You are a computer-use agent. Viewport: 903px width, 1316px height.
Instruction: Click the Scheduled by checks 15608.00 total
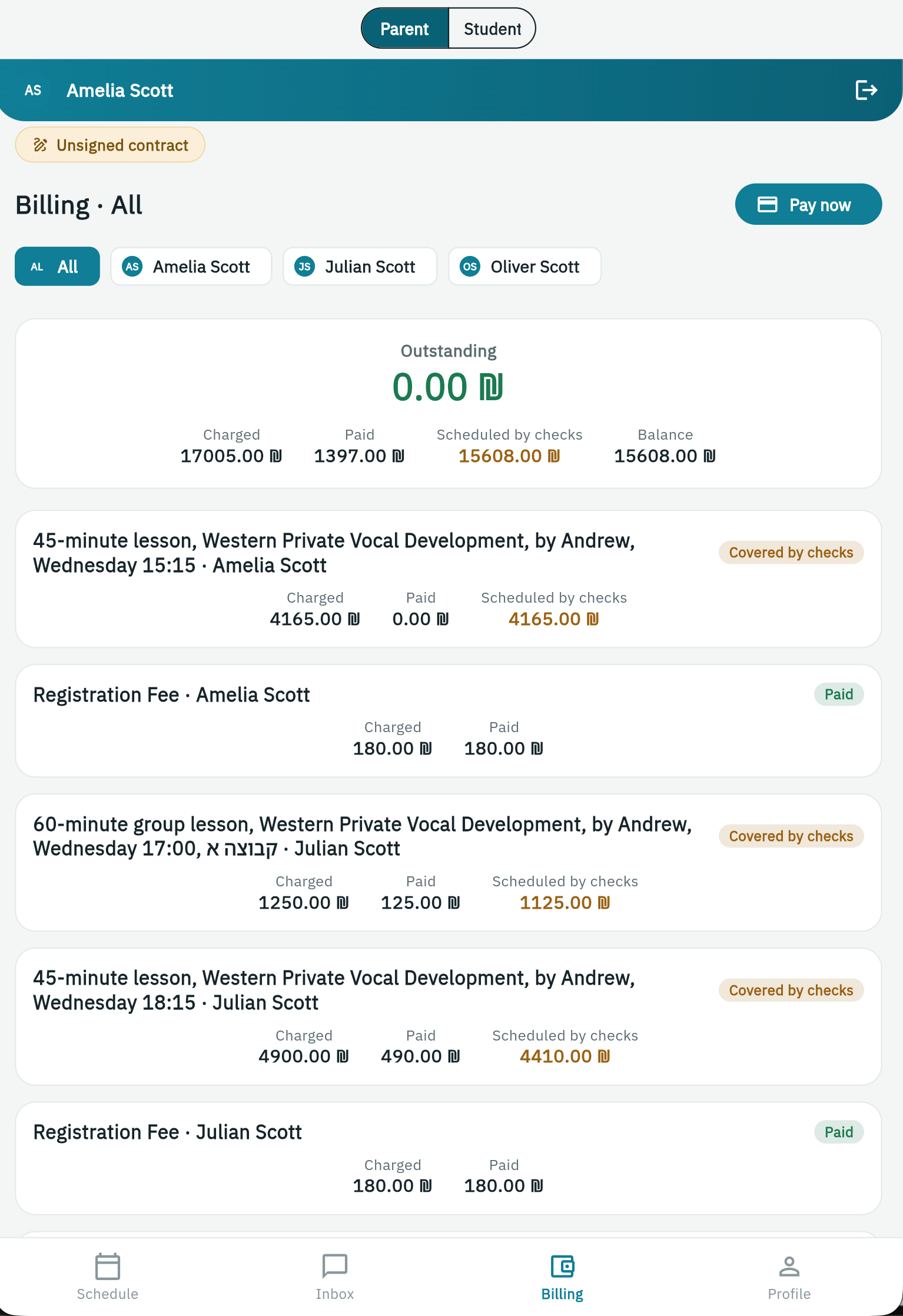(x=509, y=456)
